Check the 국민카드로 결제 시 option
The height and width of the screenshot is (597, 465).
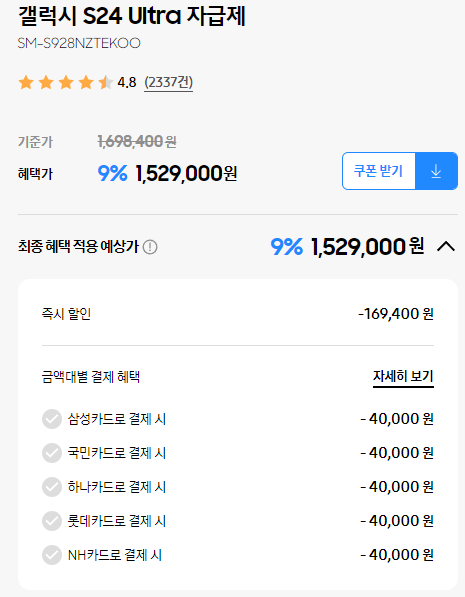tap(52, 453)
